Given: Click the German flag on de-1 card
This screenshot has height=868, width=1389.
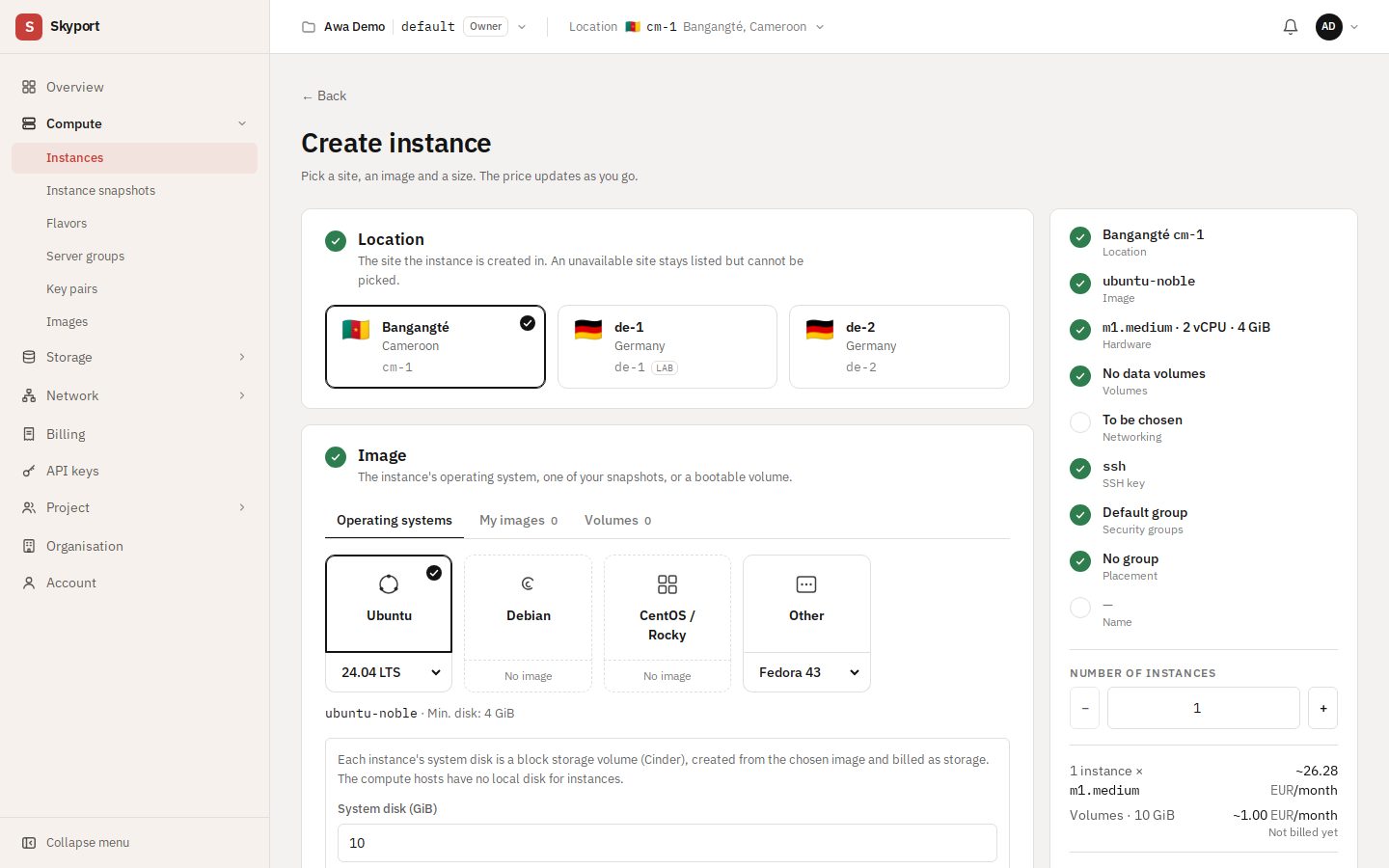Looking at the screenshot, I should tap(588, 330).
